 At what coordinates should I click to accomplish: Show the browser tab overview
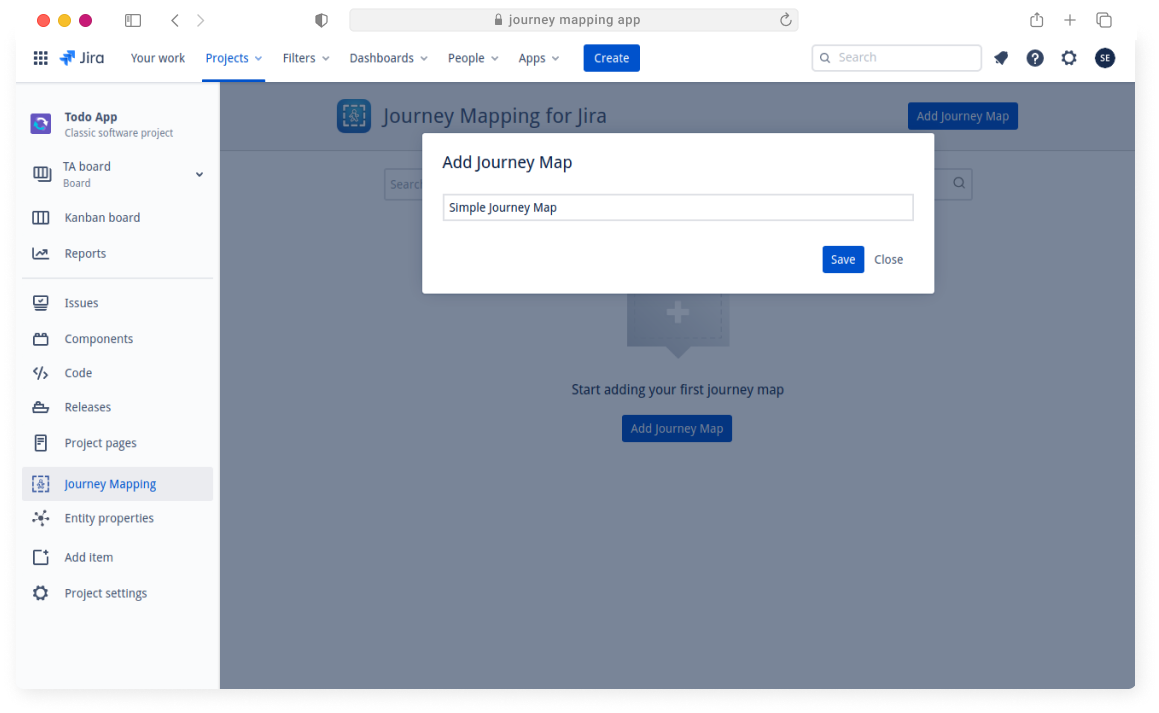[x=1104, y=20]
